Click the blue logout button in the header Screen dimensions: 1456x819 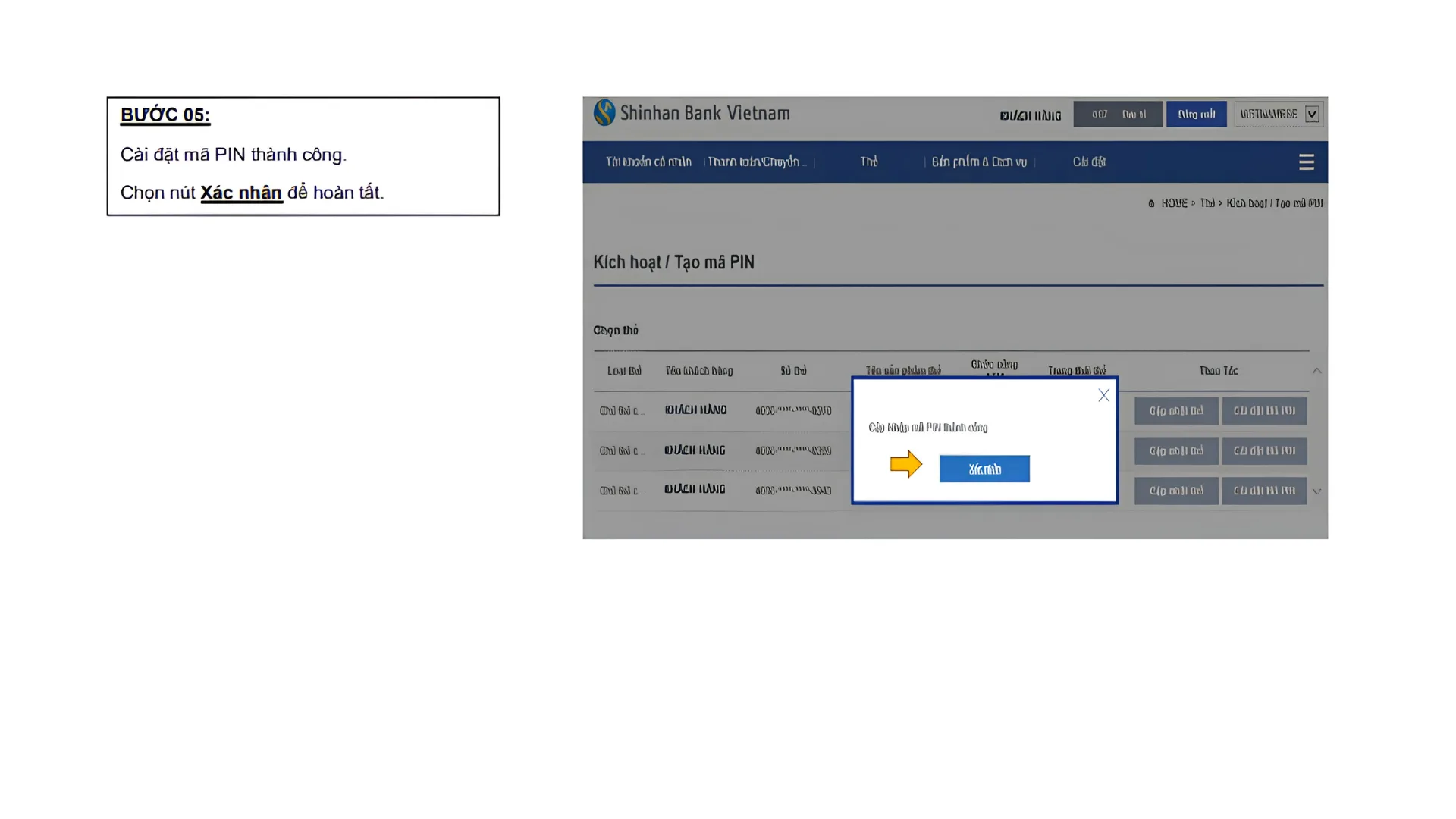pos(1196,114)
